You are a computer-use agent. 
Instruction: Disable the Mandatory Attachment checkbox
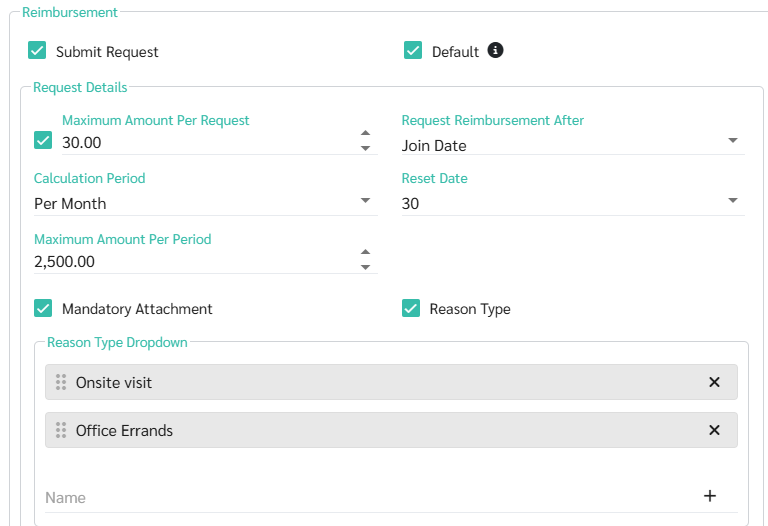click(43, 308)
